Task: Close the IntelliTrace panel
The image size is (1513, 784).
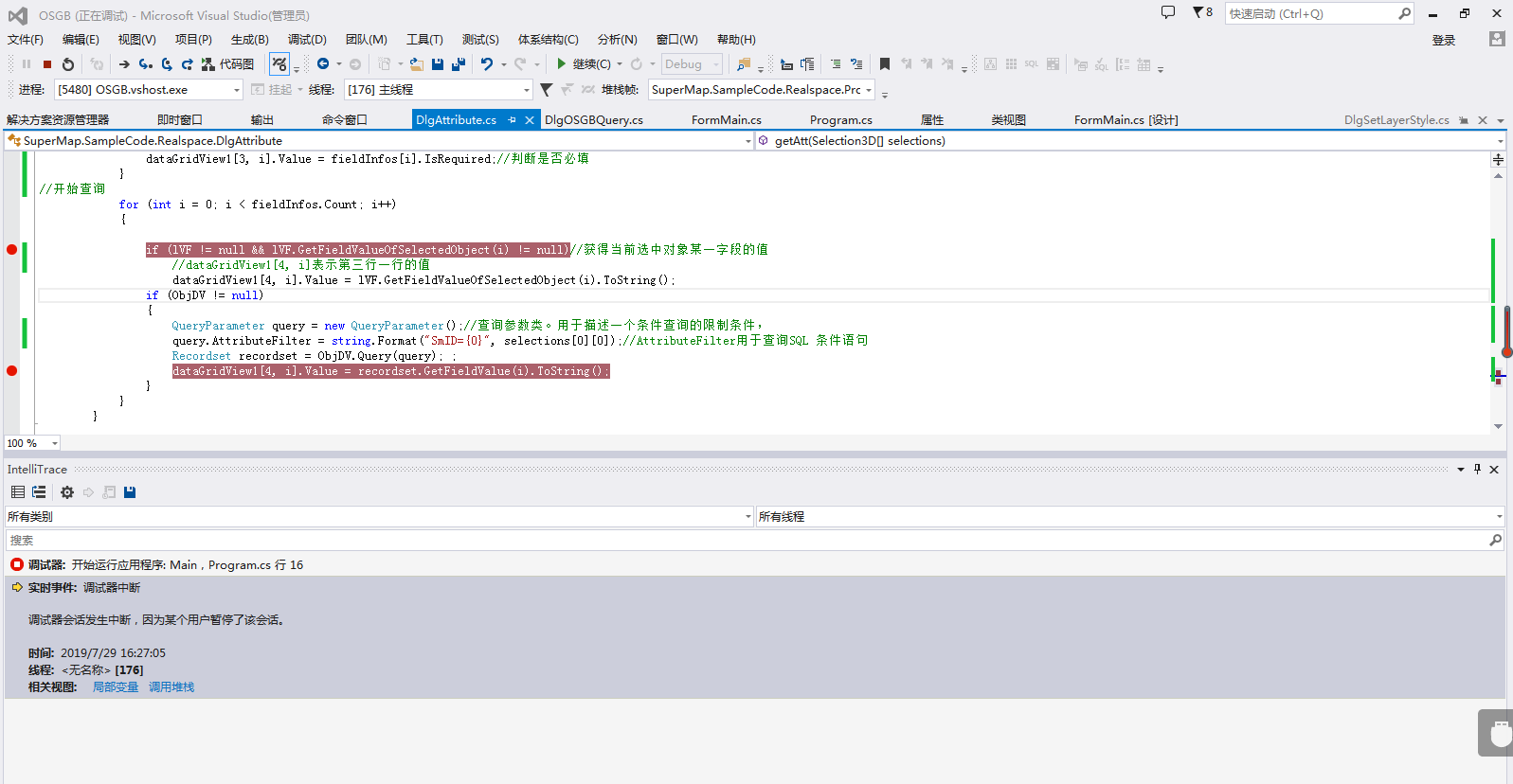Action: coord(1494,470)
